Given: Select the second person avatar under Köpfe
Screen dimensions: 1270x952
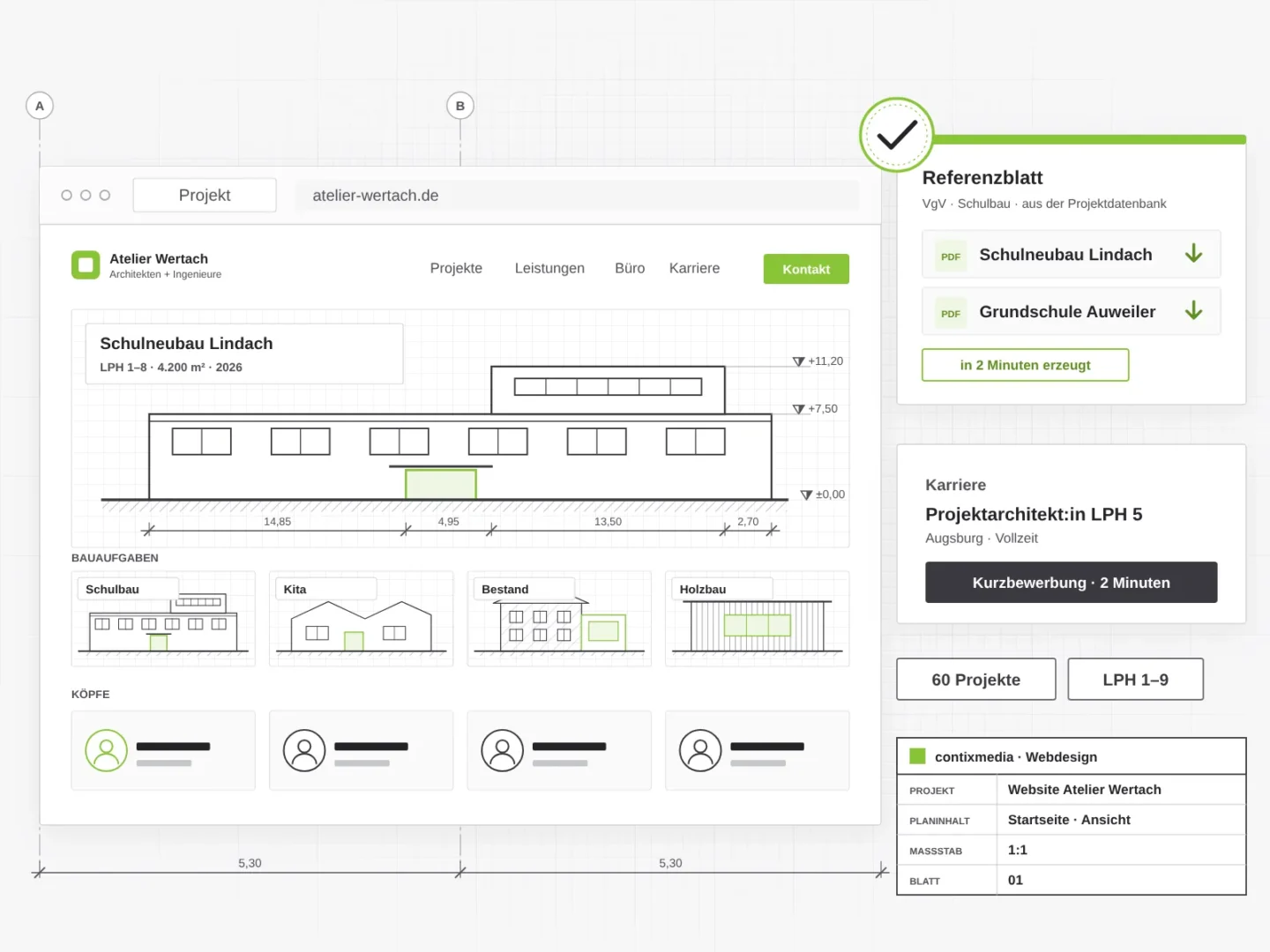Looking at the screenshot, I should (304, 750).
